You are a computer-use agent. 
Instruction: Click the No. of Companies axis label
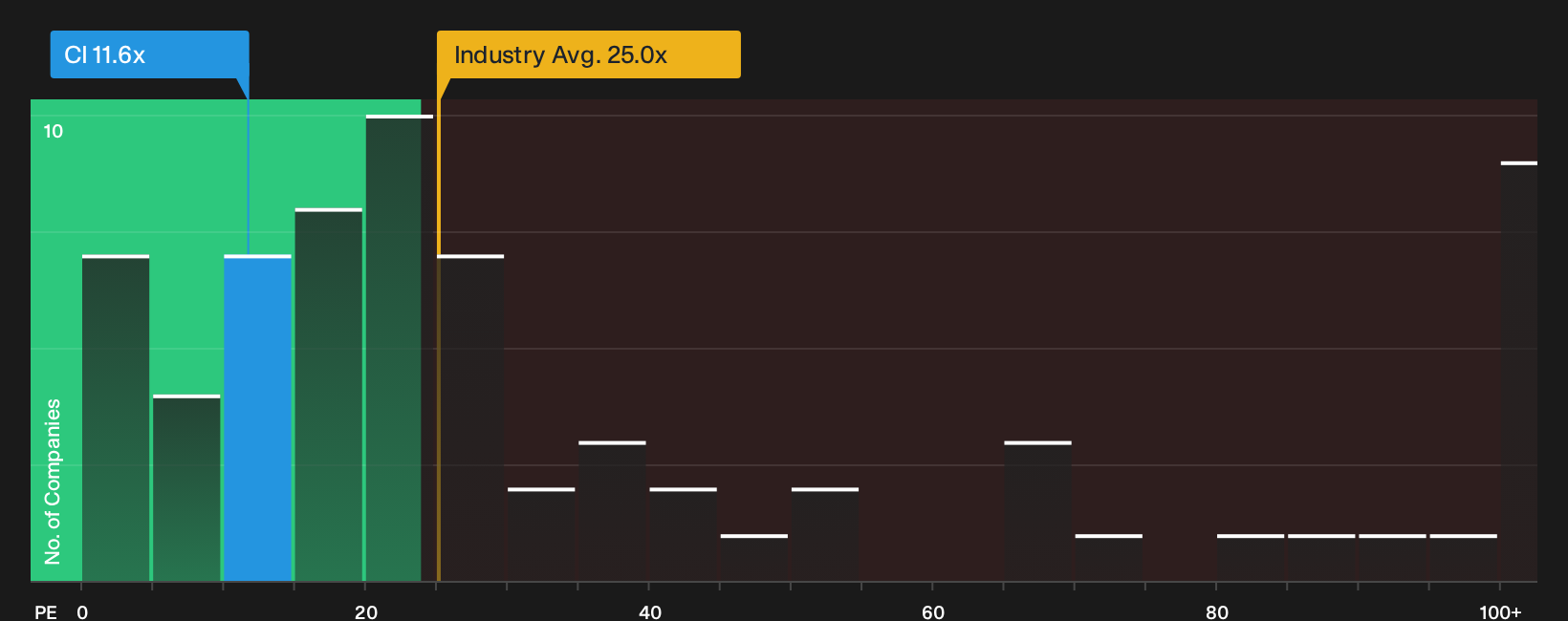[x=53, y=482]
